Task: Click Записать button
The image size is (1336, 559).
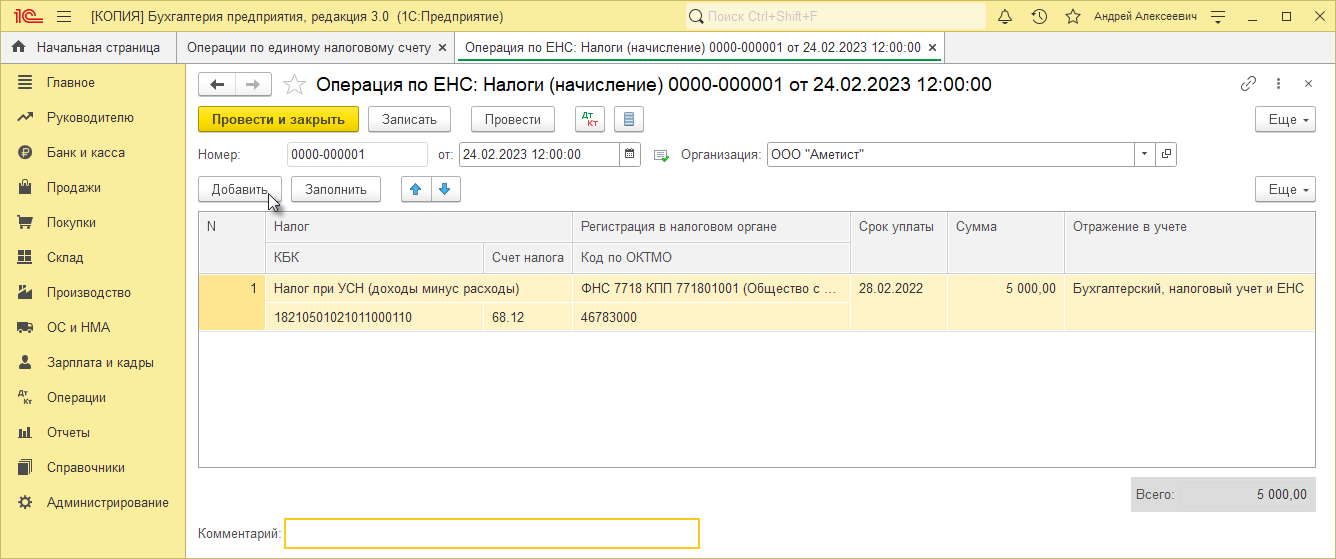Action: tap(410, 119)
